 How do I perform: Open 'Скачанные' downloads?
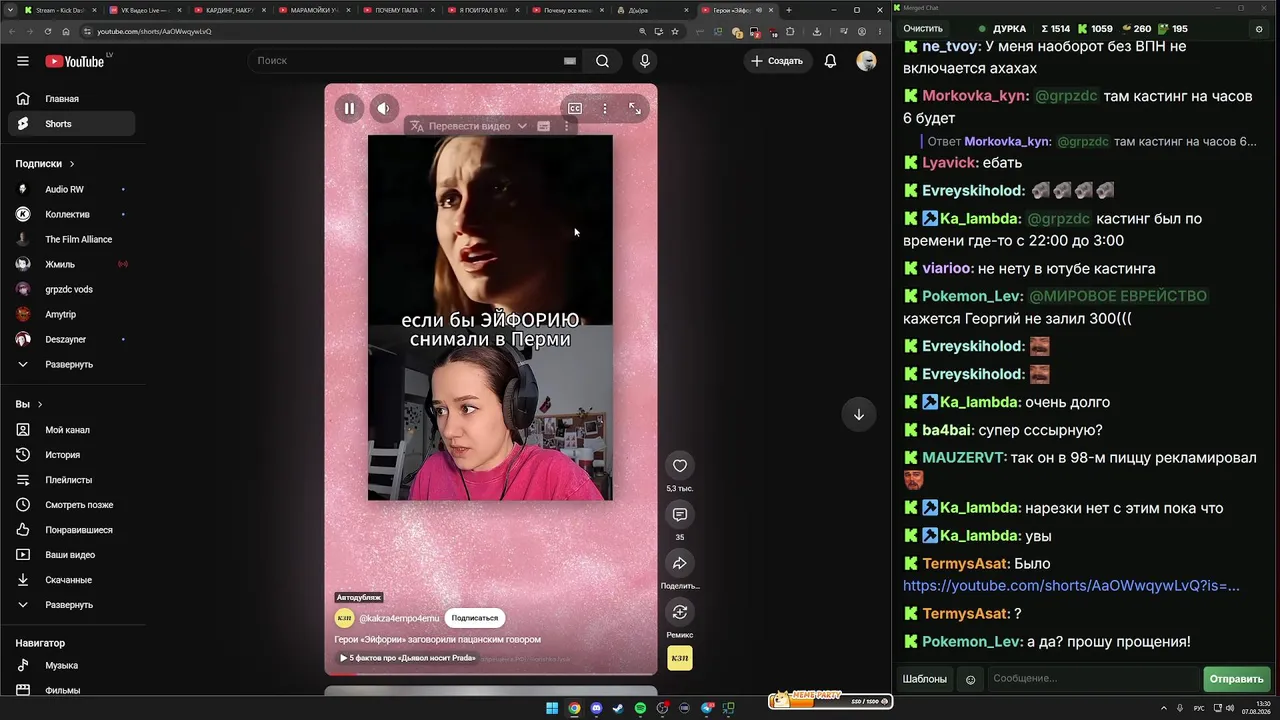70,580
